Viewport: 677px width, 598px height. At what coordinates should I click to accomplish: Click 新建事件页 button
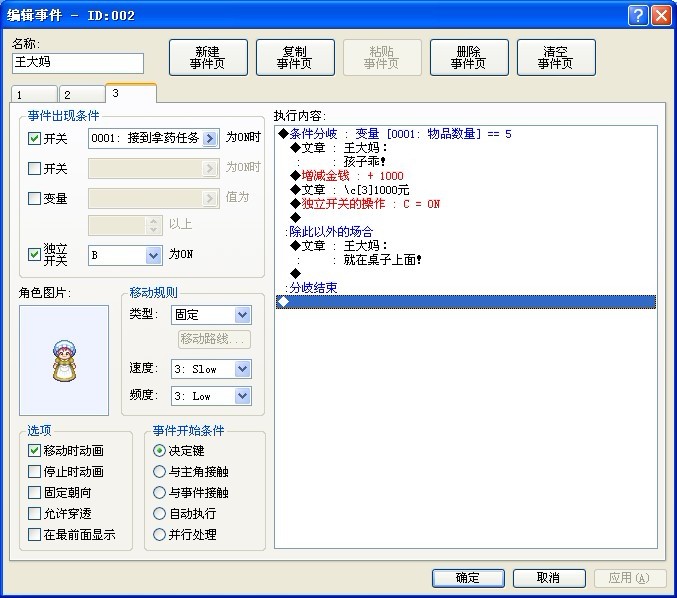coord(208,57)
